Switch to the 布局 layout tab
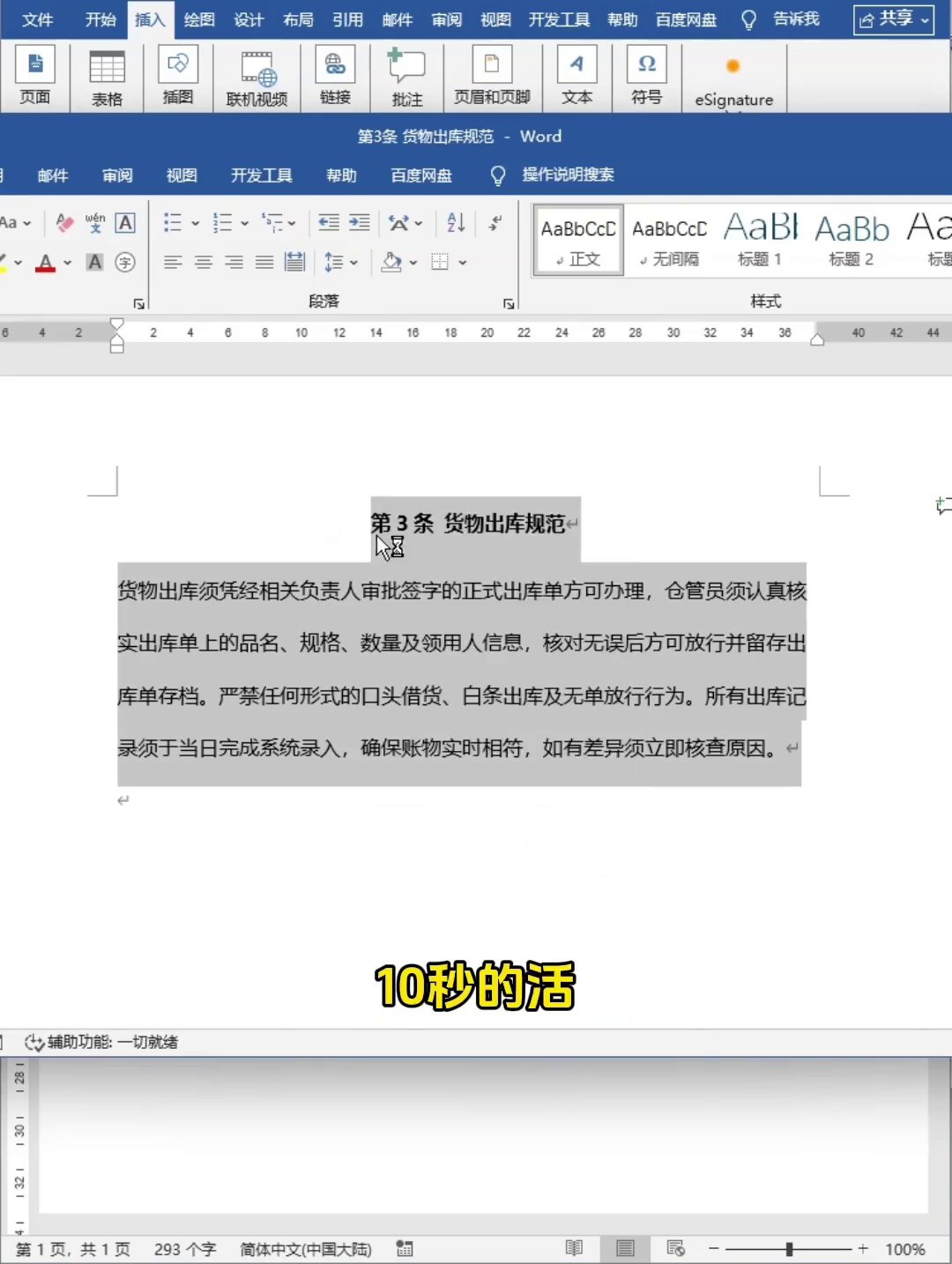952x1264 pixels. [298, 19]
